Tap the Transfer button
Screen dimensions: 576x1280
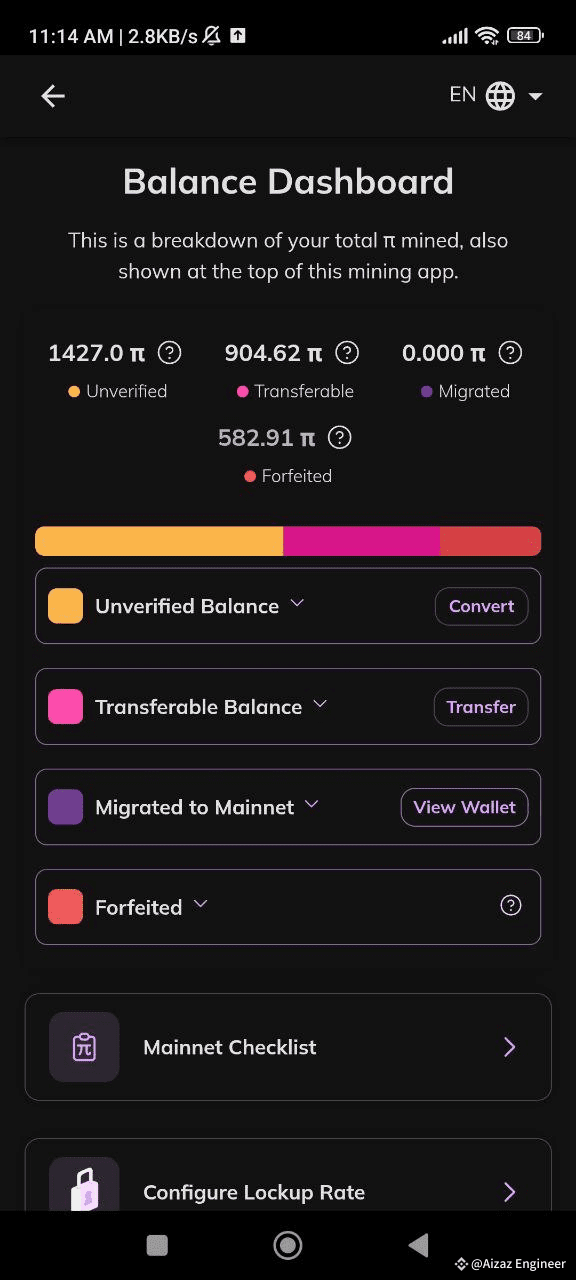pos(481,707)
